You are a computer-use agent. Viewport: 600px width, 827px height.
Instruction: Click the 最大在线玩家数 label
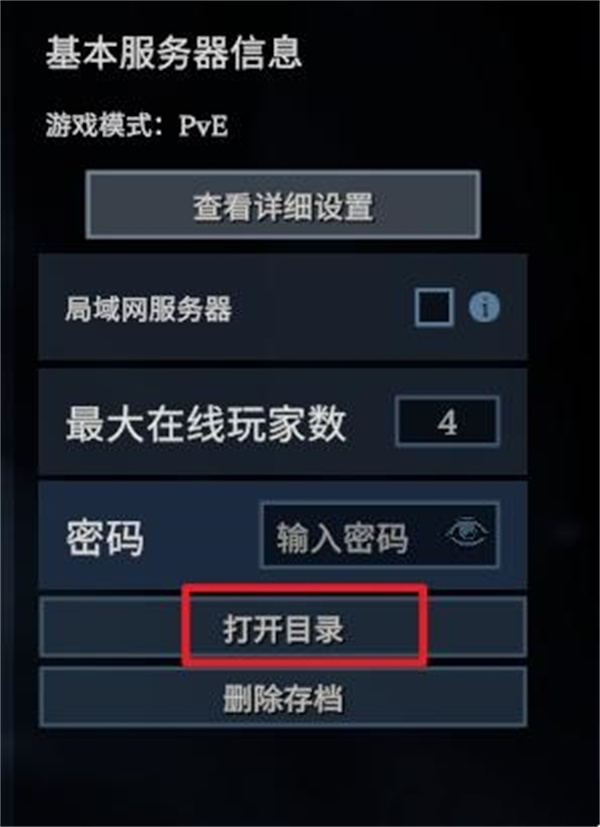coord(206,424)
